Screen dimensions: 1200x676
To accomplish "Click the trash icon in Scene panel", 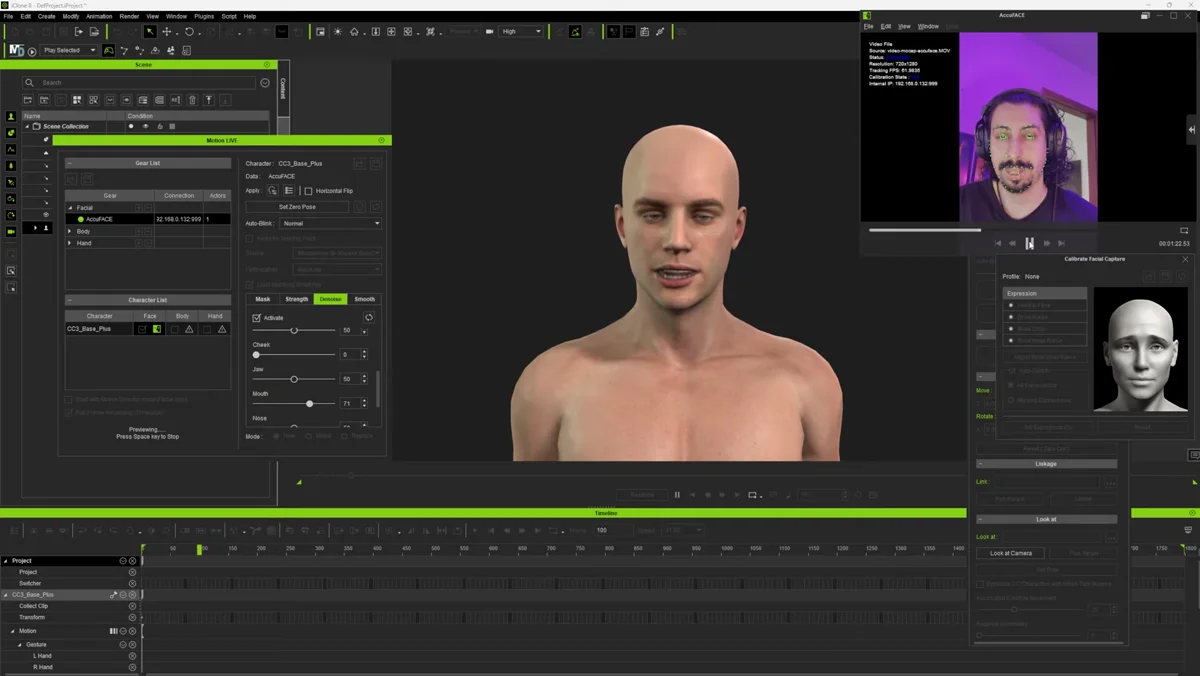I will tap(192, 100).
